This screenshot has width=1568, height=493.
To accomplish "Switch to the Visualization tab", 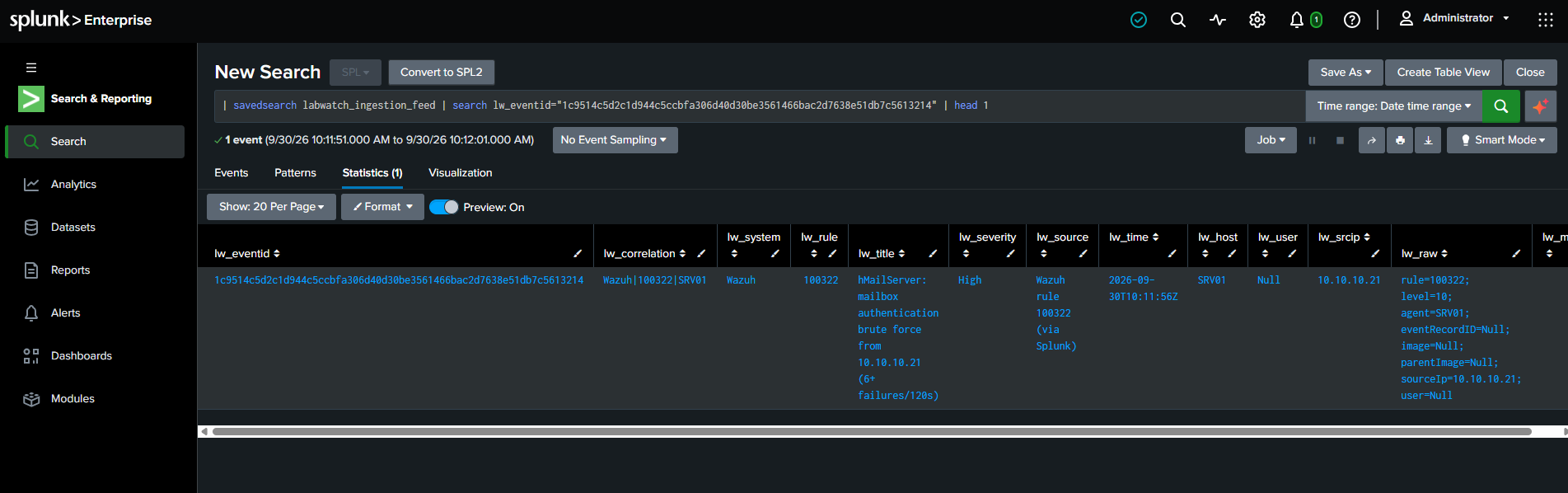I will 461,173.
